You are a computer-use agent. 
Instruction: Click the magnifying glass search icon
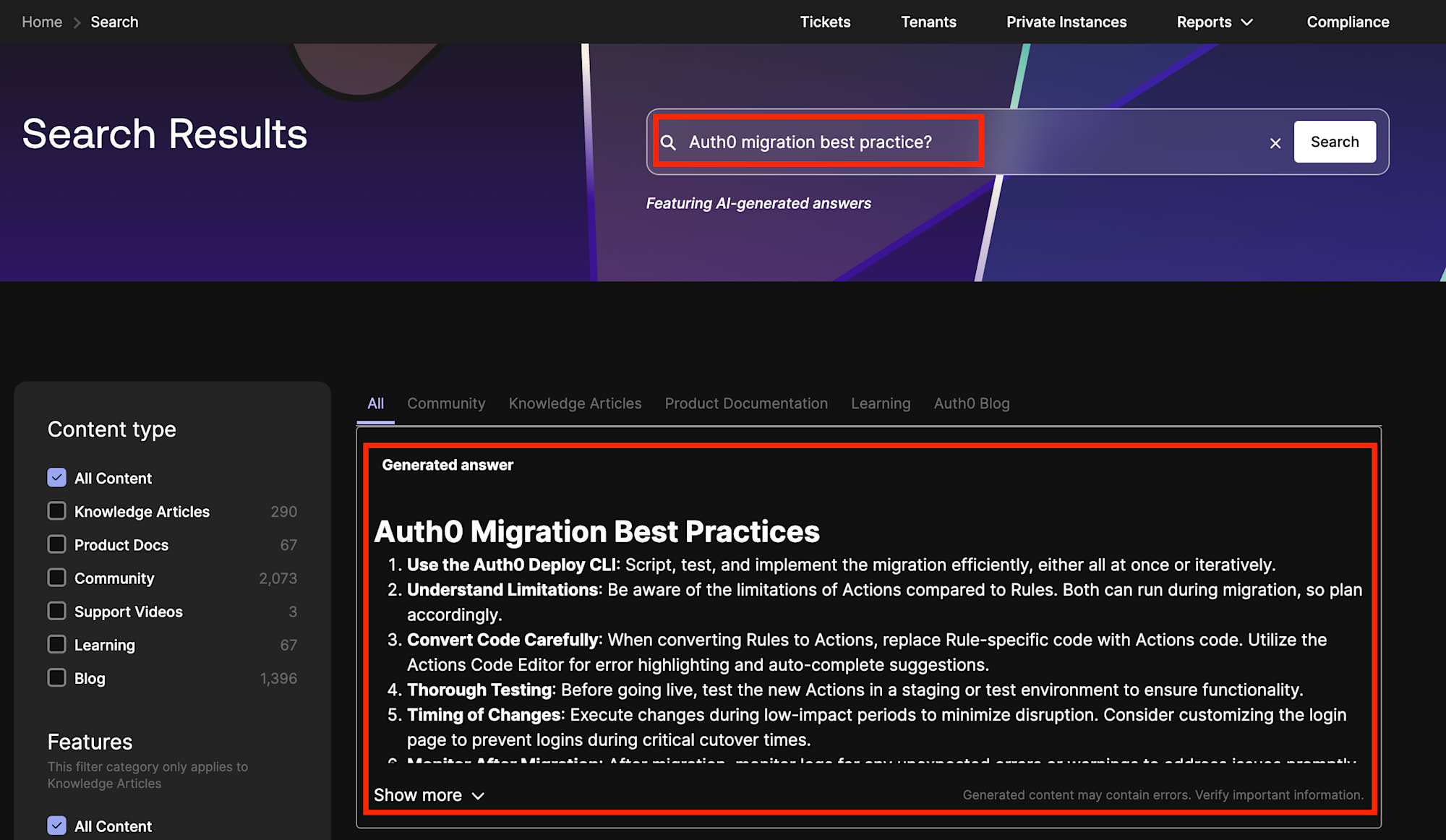click(669, 142)
